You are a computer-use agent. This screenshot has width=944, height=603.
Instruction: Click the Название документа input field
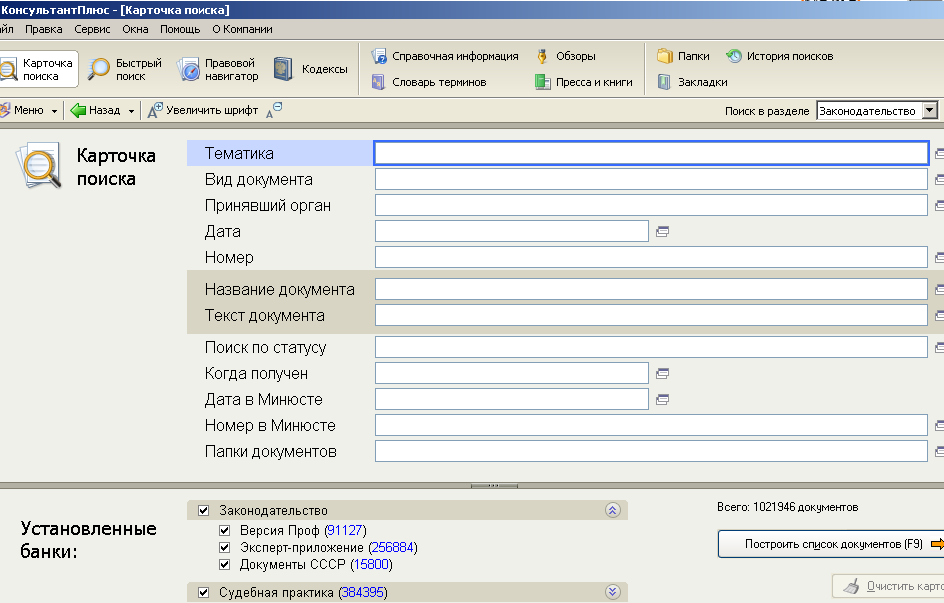[651, 289]
